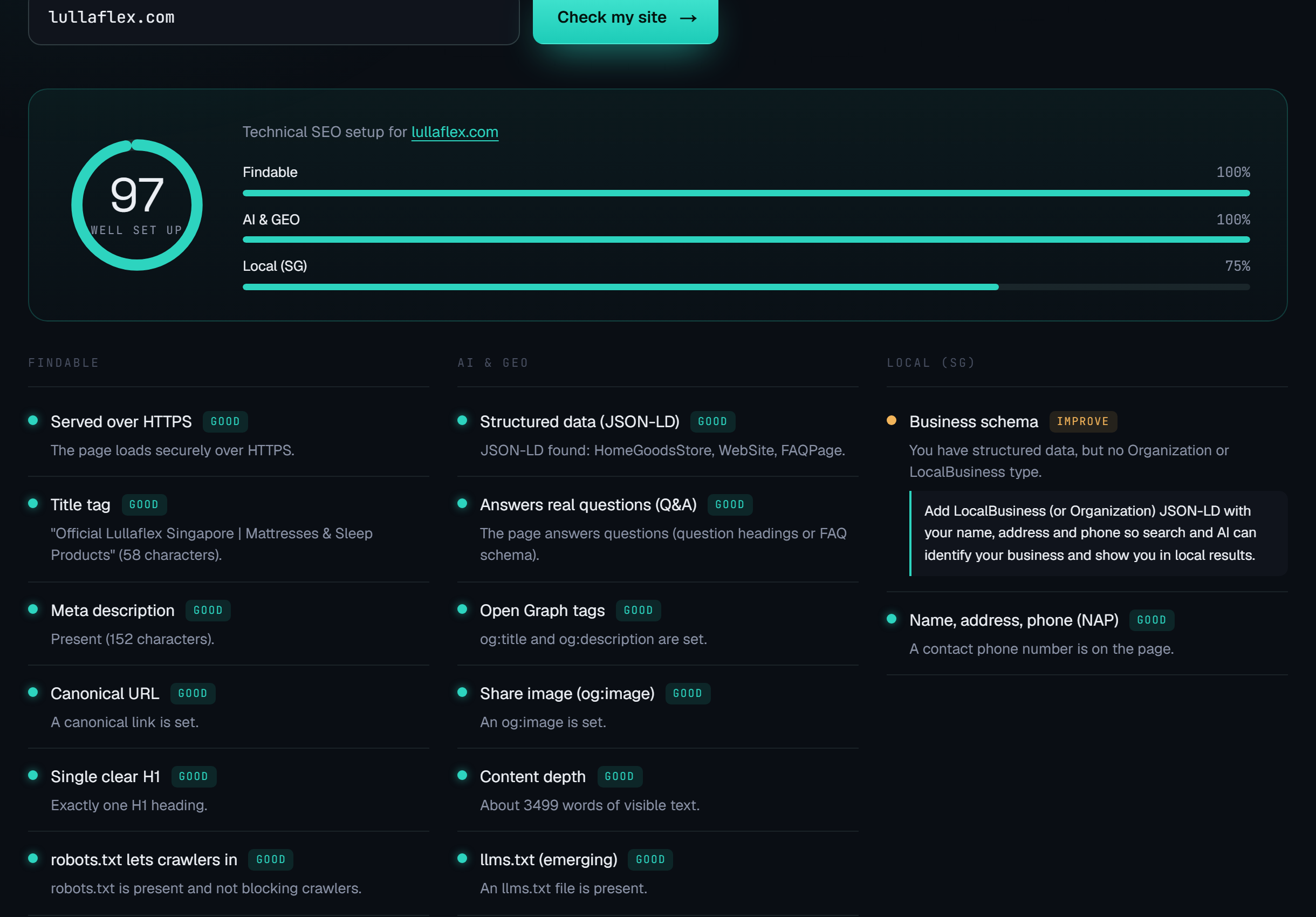Click the Business schema heading

coord(973,422)
